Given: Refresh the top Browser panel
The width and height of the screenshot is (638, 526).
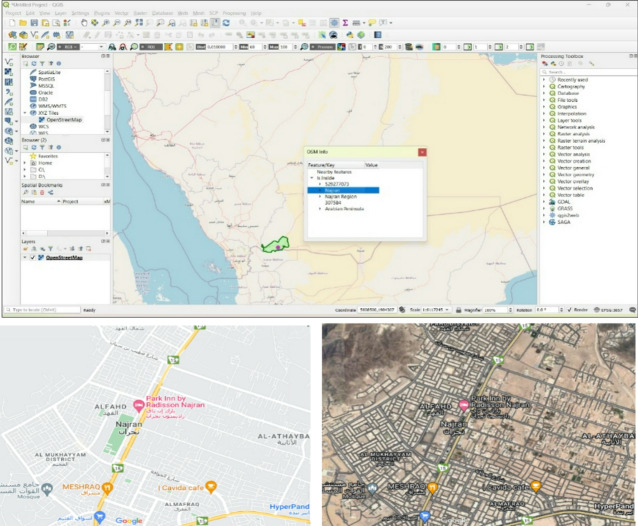Looking at the screenshot, I should [x=34, y=63].
